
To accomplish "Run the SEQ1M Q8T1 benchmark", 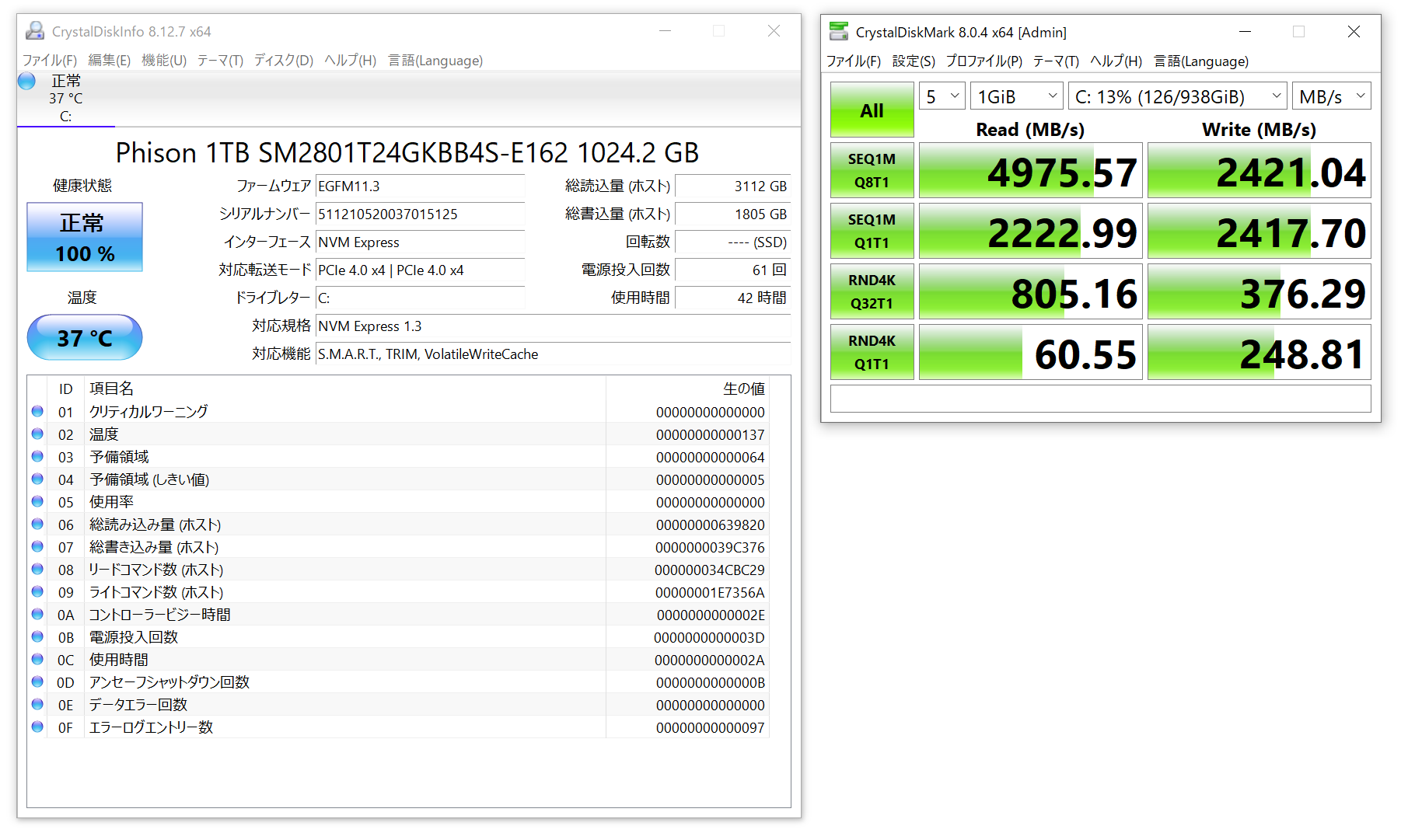I will coord(872,170).
